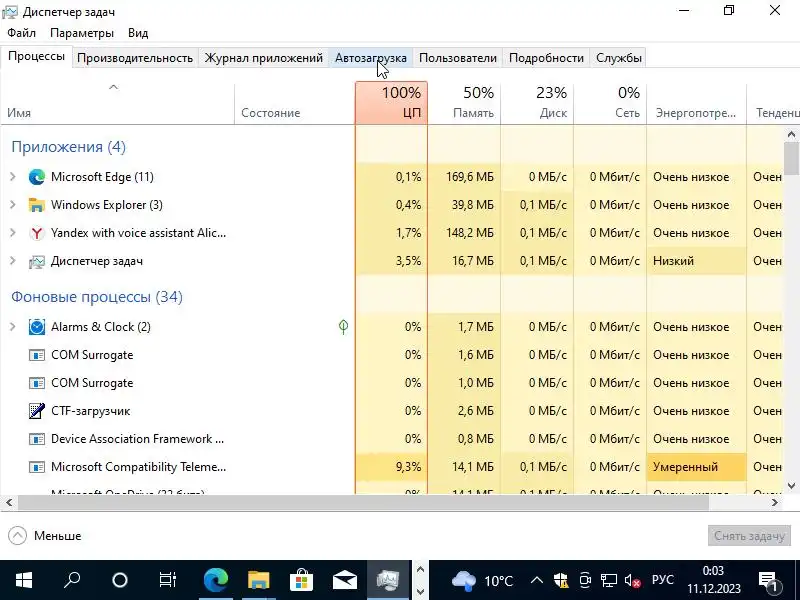Screen dimensions: 800x600
Task: Sort by the Память column header
Action: coord(464,103)
